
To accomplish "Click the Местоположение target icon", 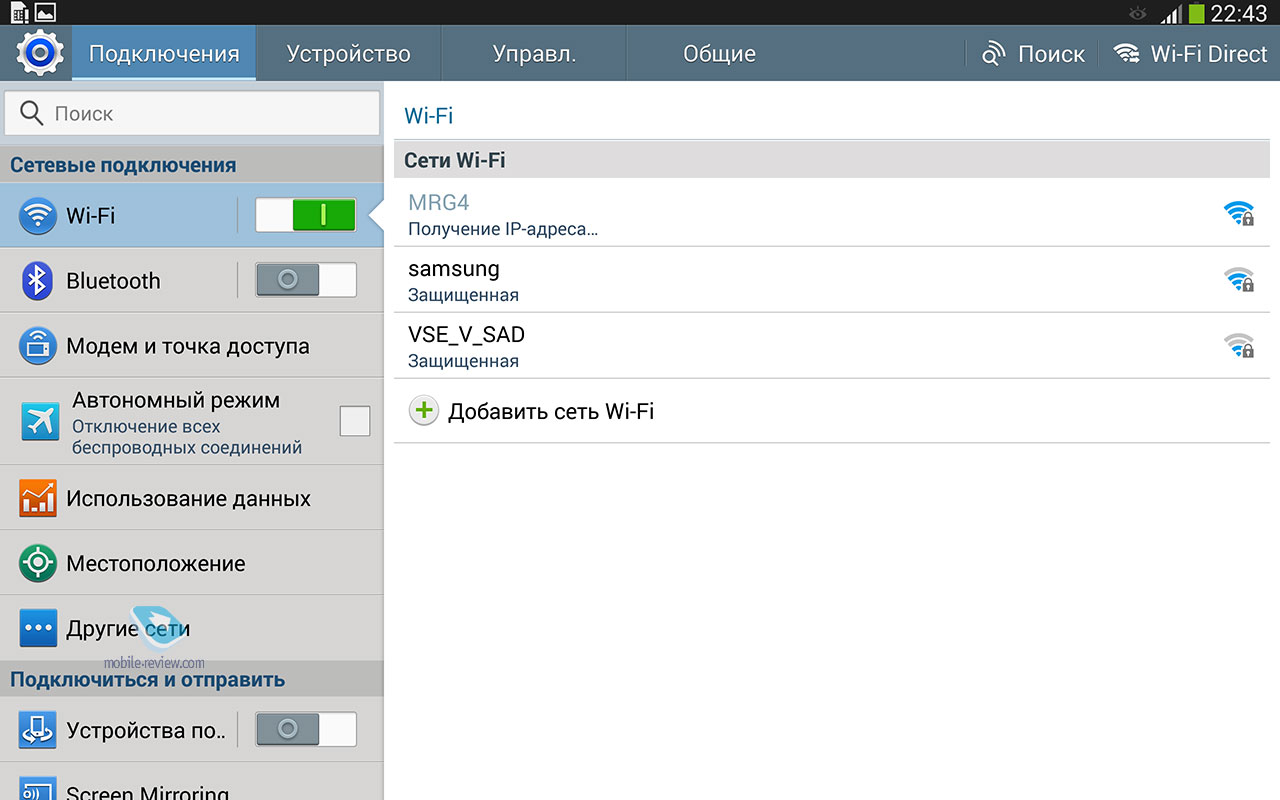I will 38,563.
